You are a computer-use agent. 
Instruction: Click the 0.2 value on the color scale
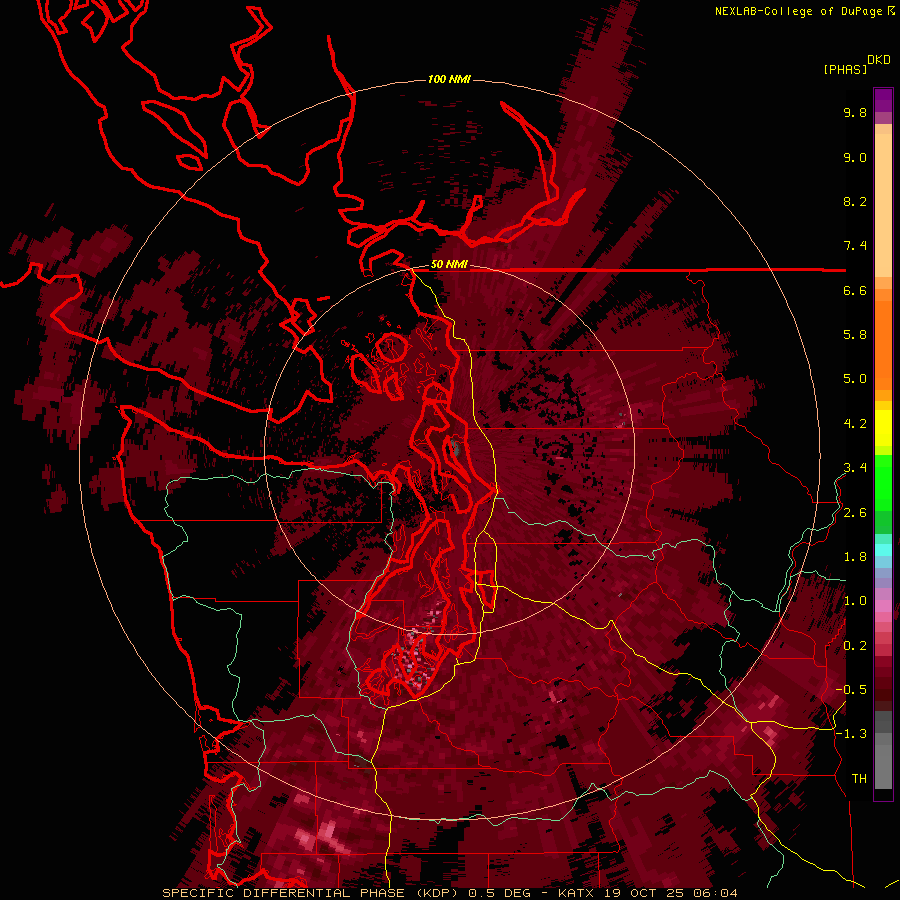pos(855,646)
